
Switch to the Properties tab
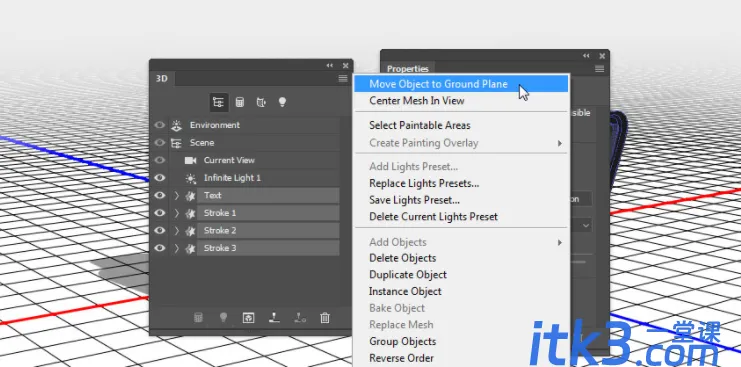(408, 69)
